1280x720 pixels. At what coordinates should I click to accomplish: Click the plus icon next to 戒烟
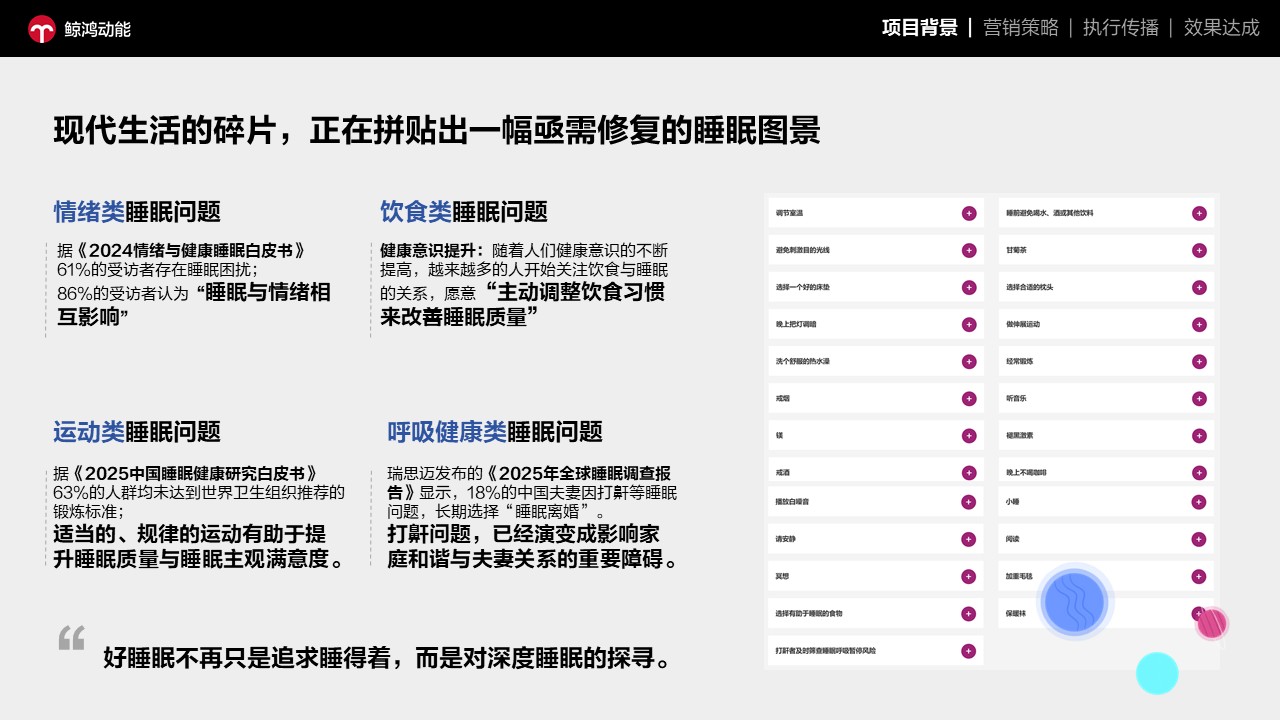[968, 398]
